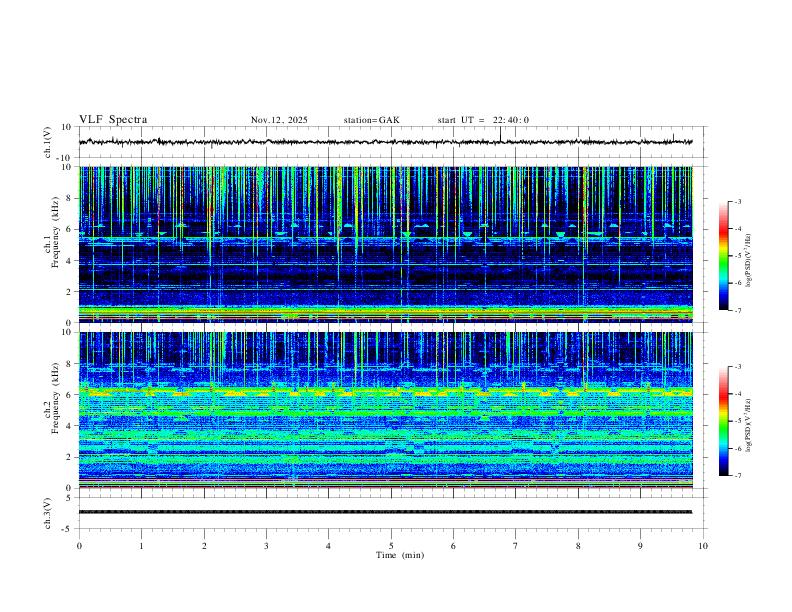Click '-7' on the ch.2 color scale
This screenshot has height=612, width=792.
coord(737,476)
